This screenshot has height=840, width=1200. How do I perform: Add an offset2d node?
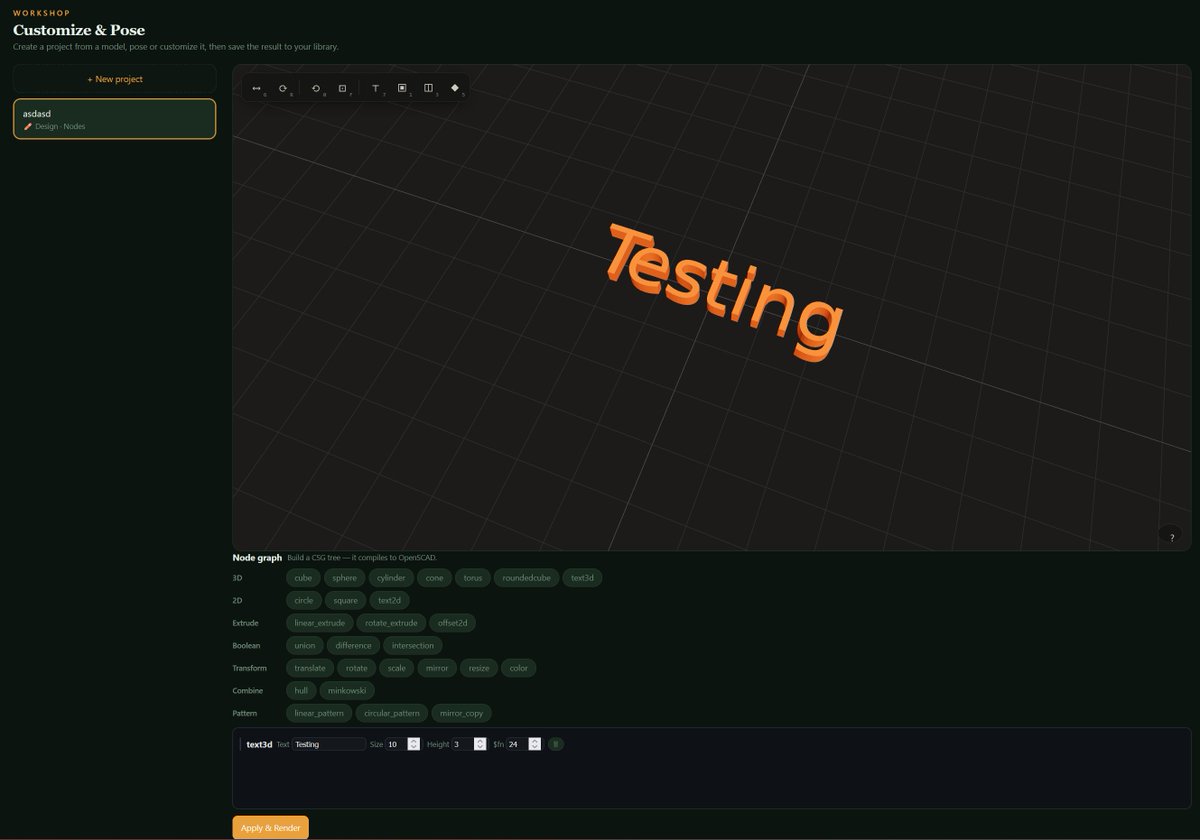(x=453, y=623)
